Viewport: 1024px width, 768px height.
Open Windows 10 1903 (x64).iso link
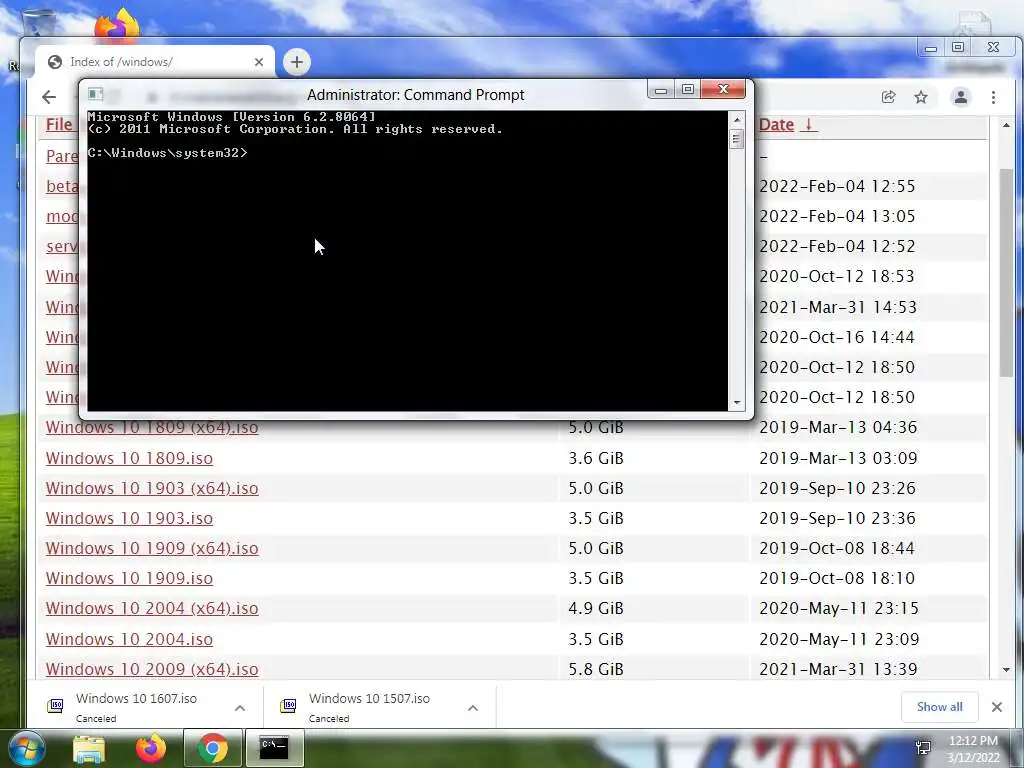click(x=152, y=488)
